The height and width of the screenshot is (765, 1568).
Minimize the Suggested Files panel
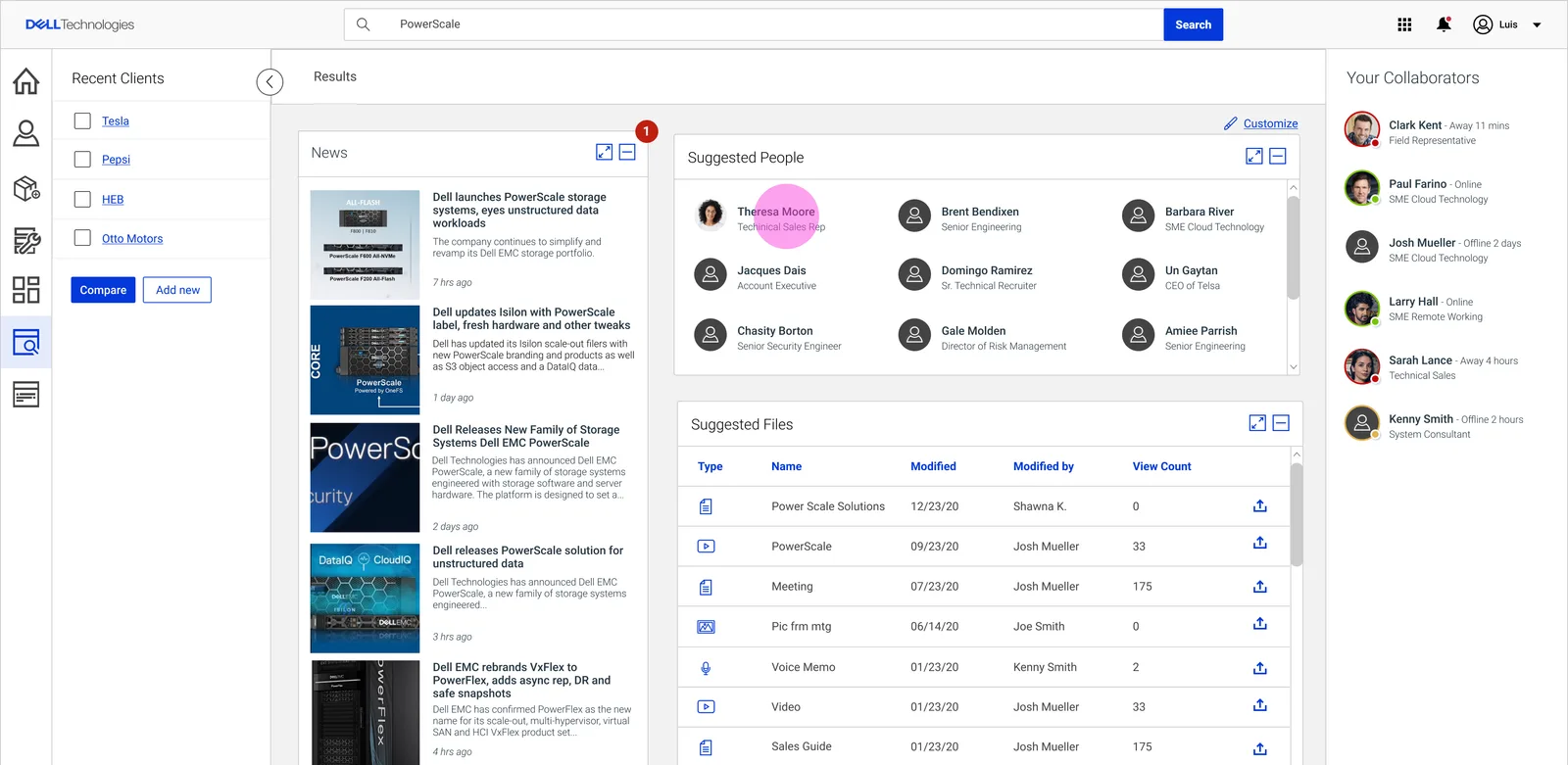(x=1281, y=423)
